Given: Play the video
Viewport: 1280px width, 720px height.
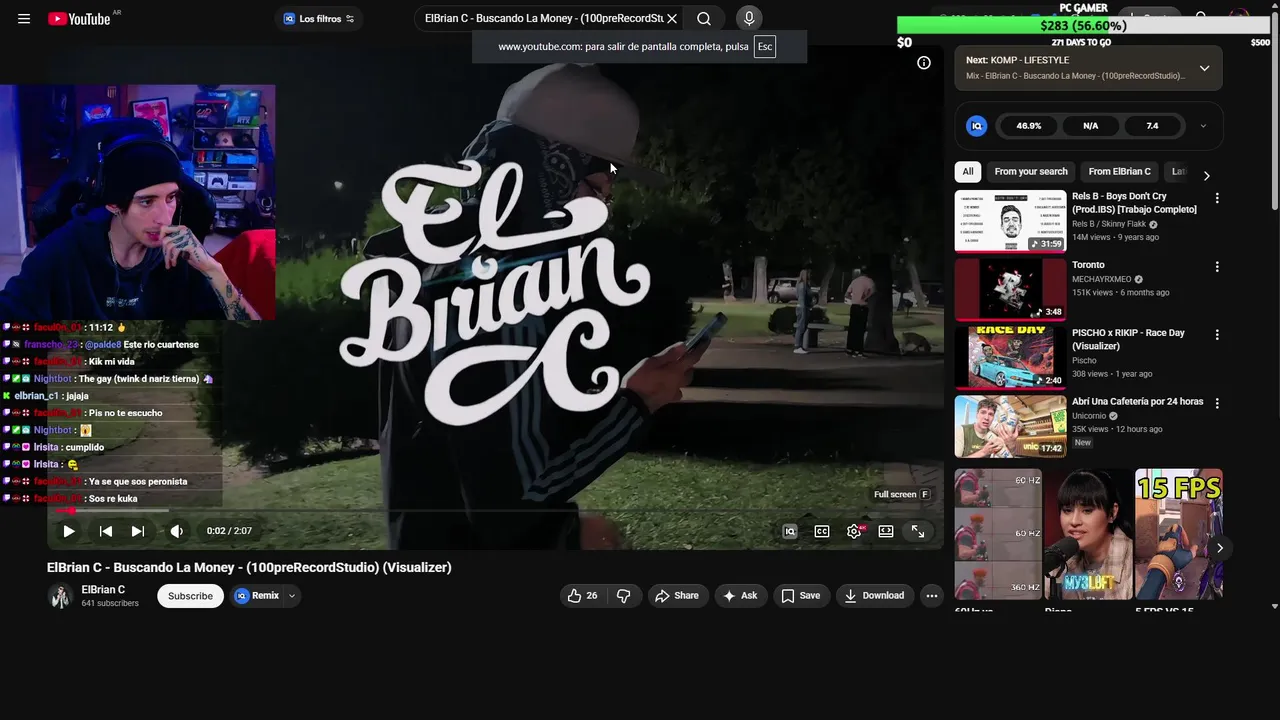Looking at the screenshot, I should [69, 531].
